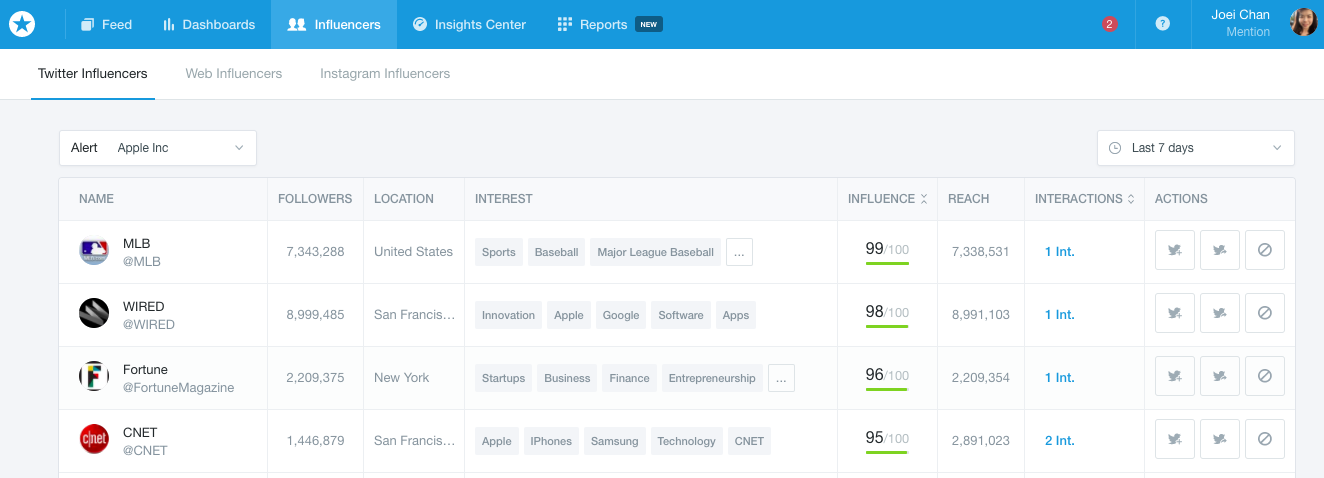Block the WIRED influencer
This screenshot has width=1324, height=478.
pos(1265,314)
